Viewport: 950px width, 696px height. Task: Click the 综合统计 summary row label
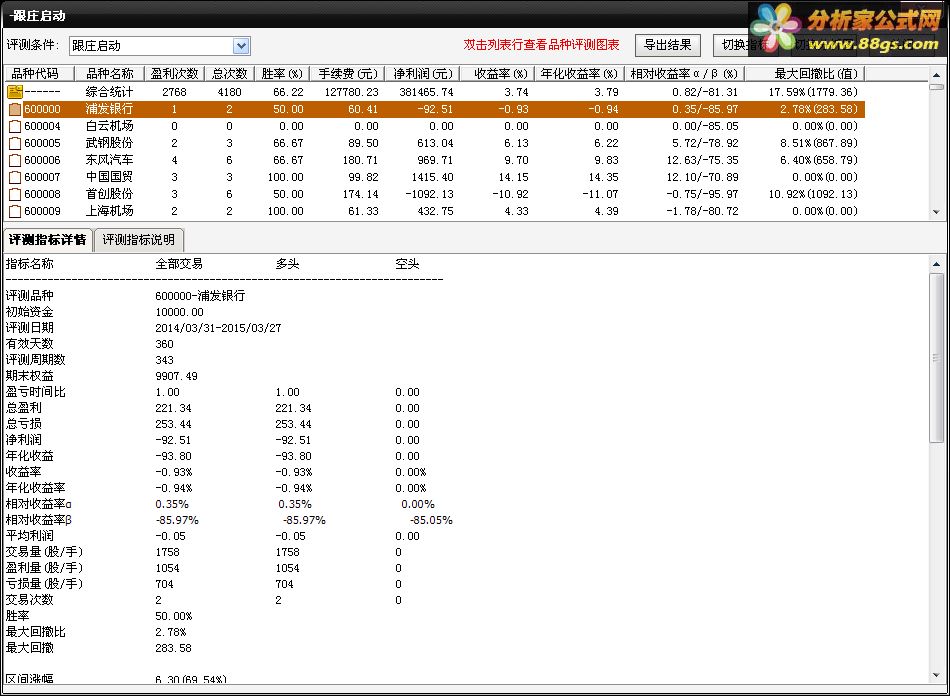pyautogui.click(x=109, y=92)
